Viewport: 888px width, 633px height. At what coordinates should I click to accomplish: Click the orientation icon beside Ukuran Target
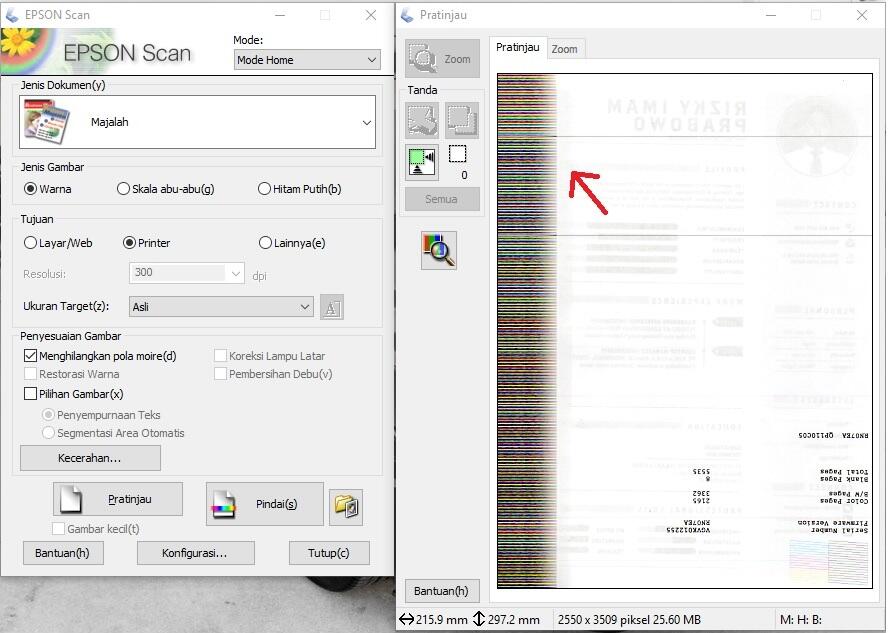[332, 307]
